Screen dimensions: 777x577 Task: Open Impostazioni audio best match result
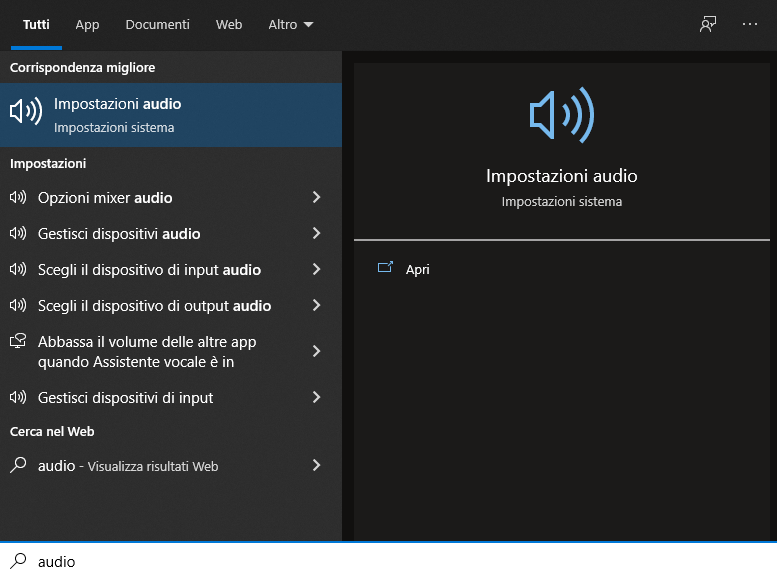click(171, 115)
